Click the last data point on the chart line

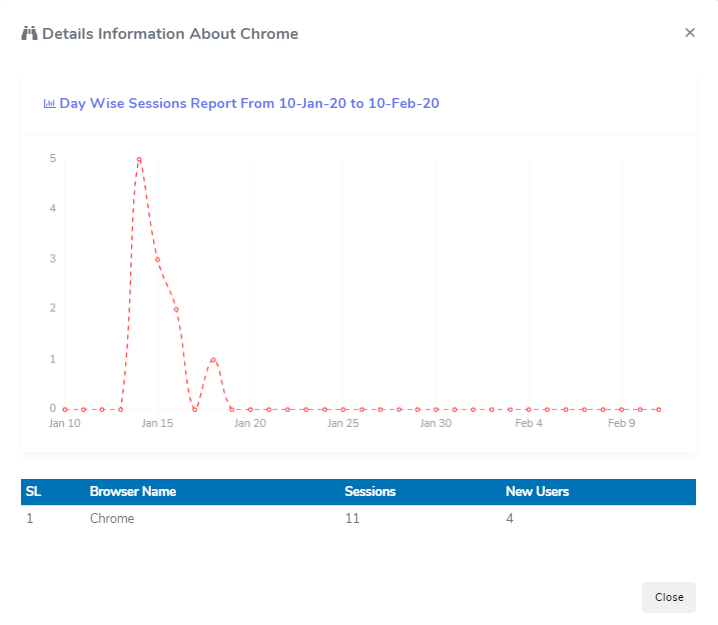(x=658, y=409)
